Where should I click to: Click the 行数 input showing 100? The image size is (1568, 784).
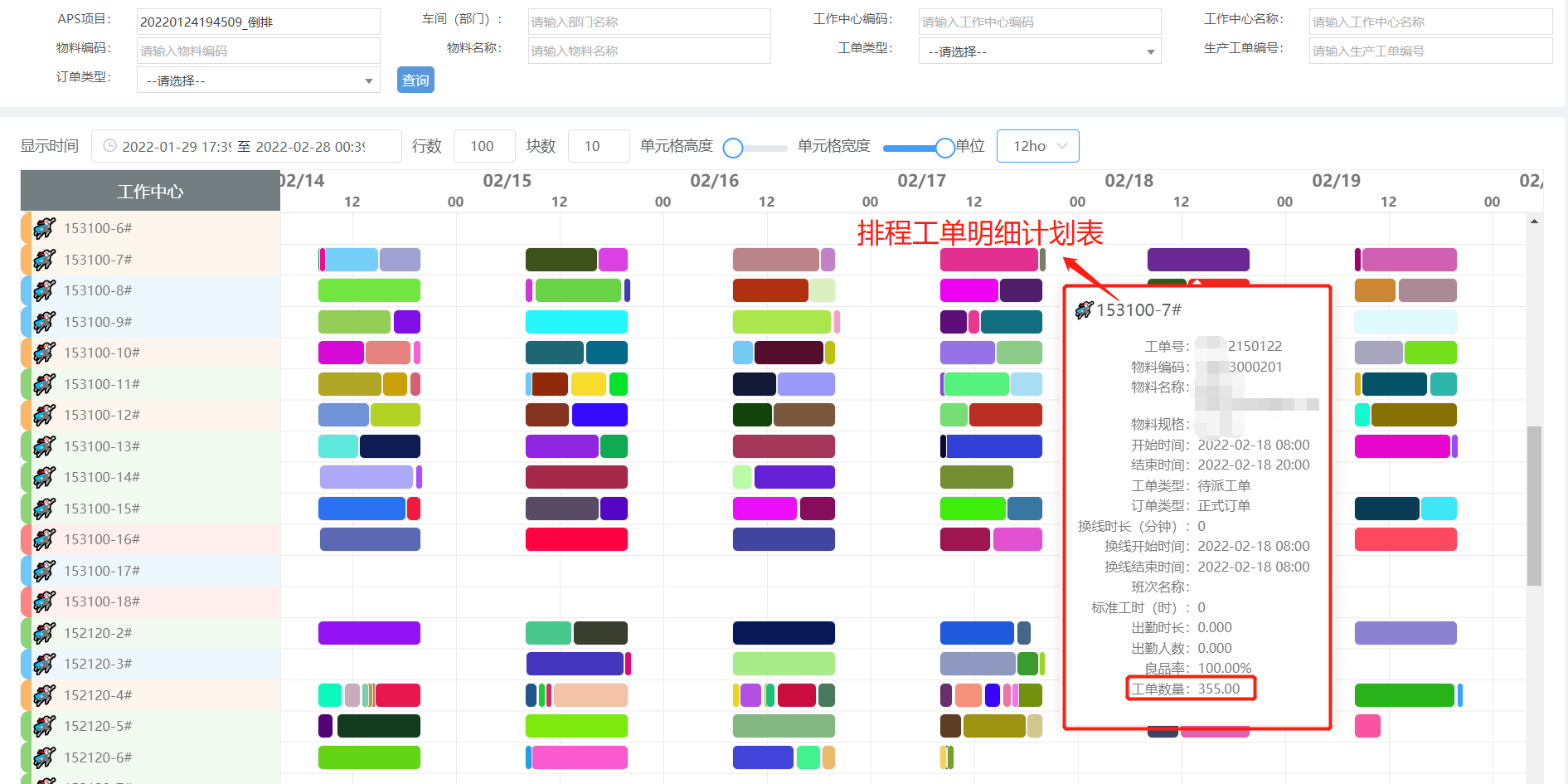[483, 145]
